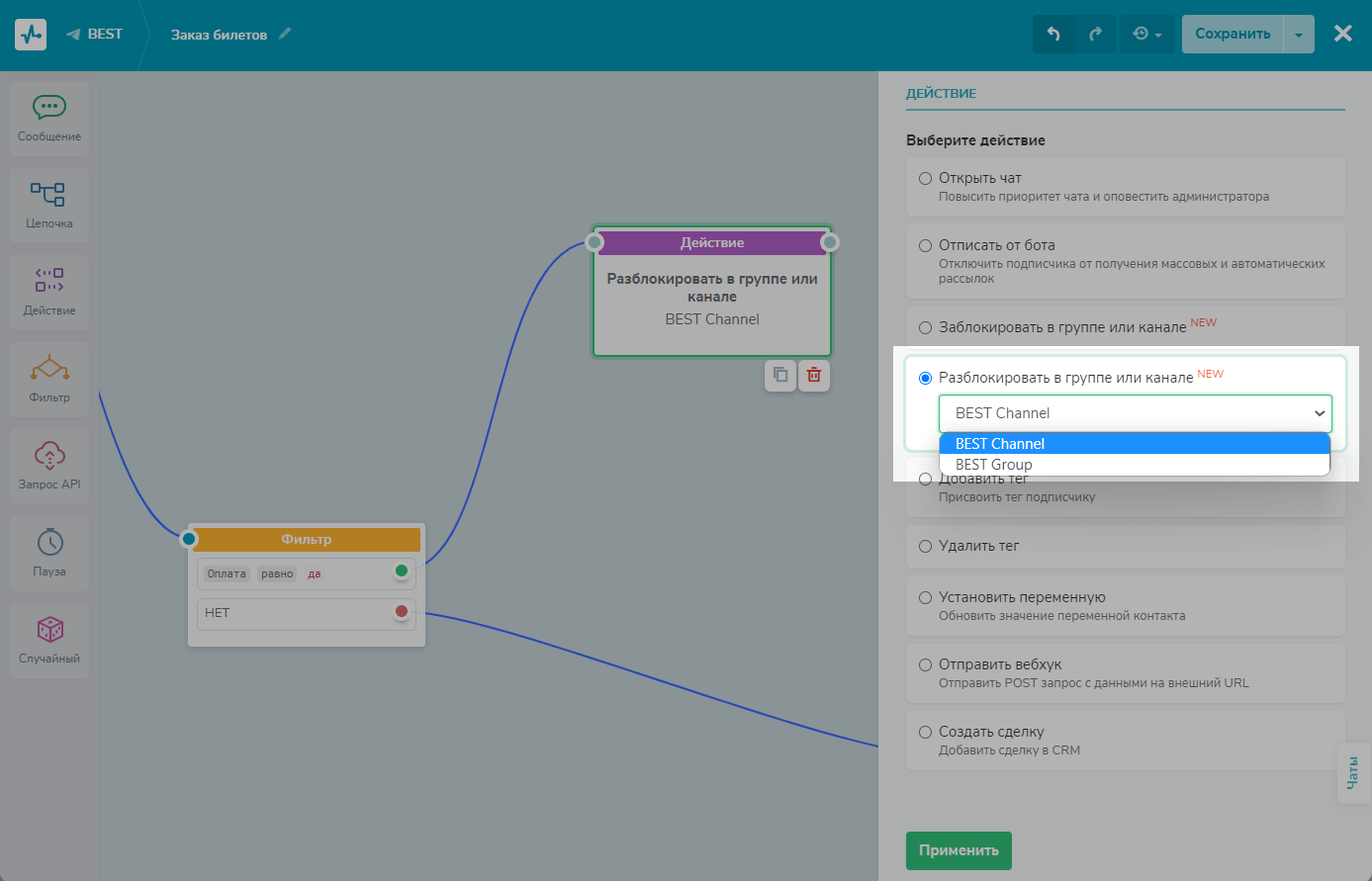
Task: Choose BEST Group from the list
Action: tap(1135, 465)
